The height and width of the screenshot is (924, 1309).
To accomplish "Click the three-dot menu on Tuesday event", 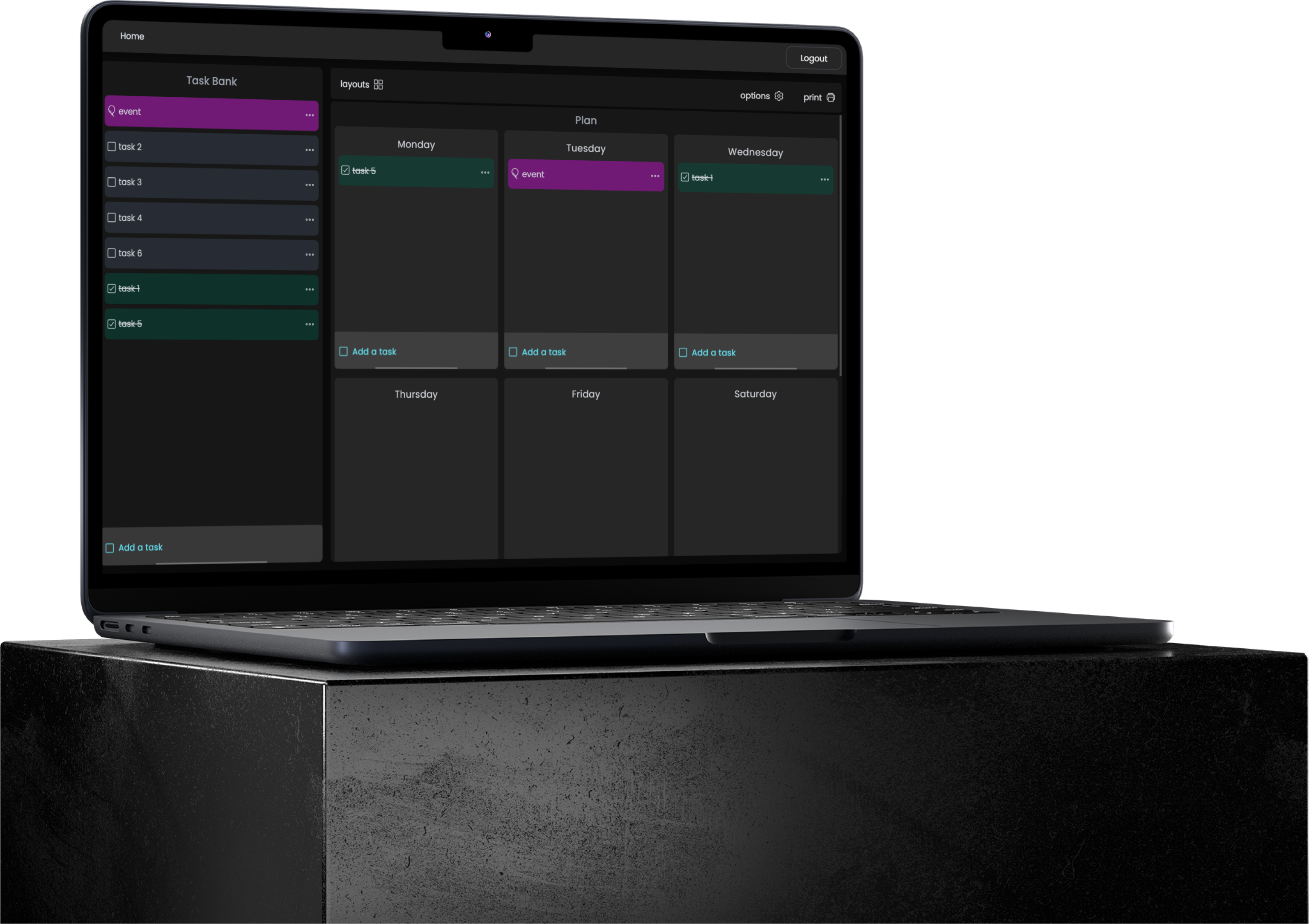I will click(x=654, y=175).
